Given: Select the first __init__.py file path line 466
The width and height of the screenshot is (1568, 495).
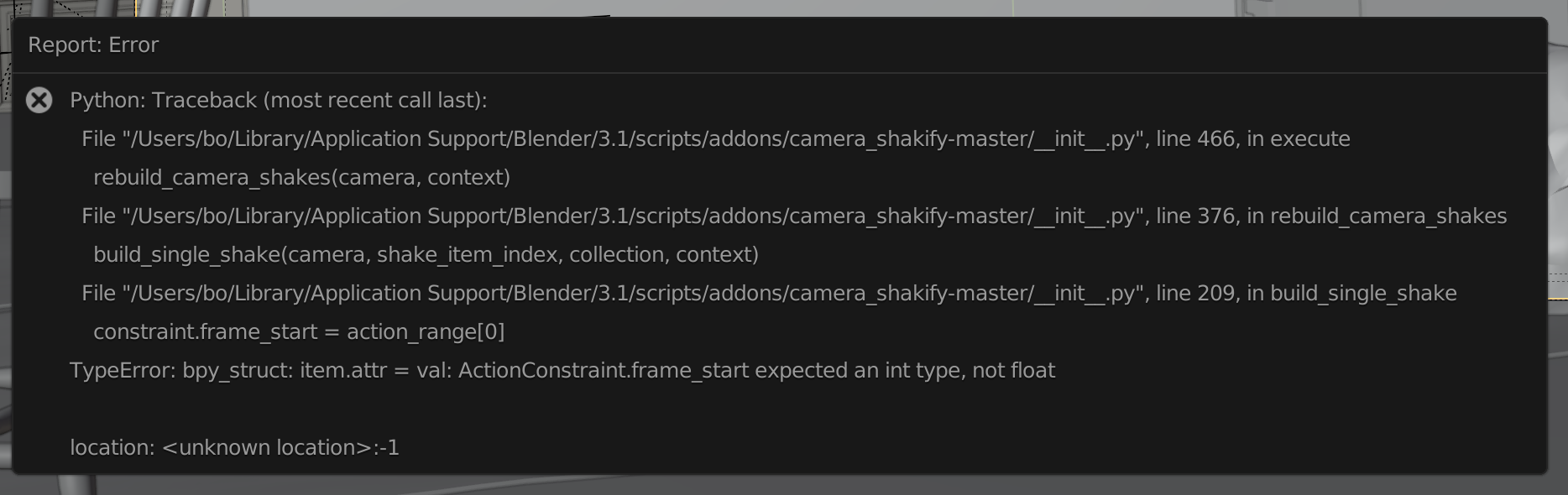Looking at the screenshot, I should click(715, 139).
